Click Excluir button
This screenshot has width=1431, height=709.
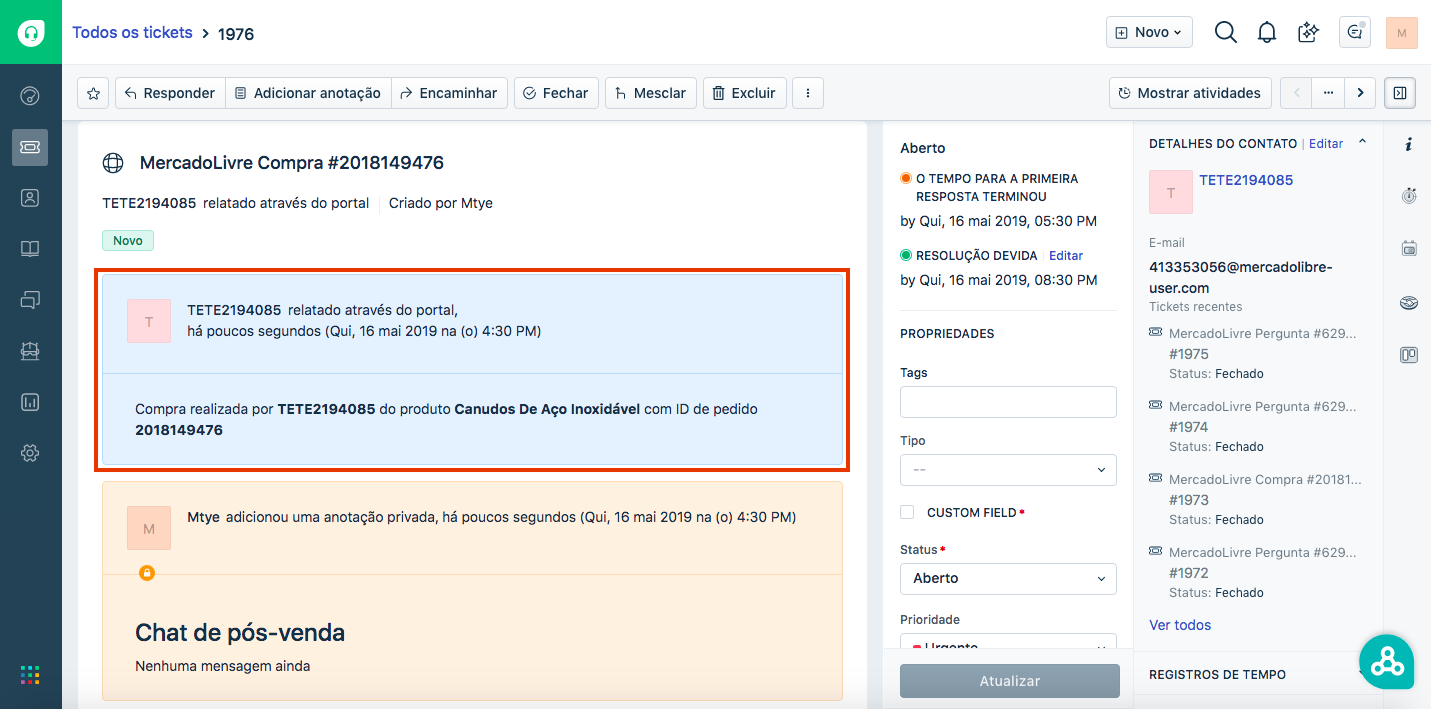(744, 93)
